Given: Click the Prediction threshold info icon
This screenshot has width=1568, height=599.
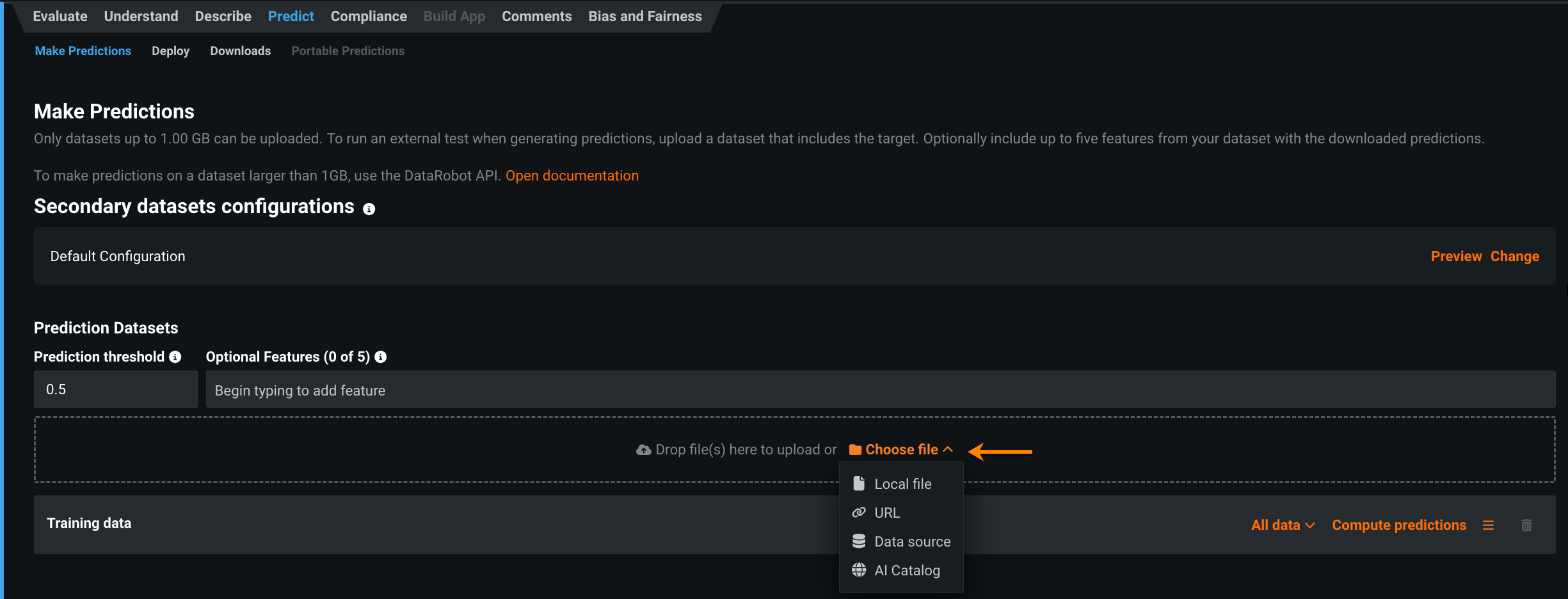Looking at the screenshot, I should 175,357.
